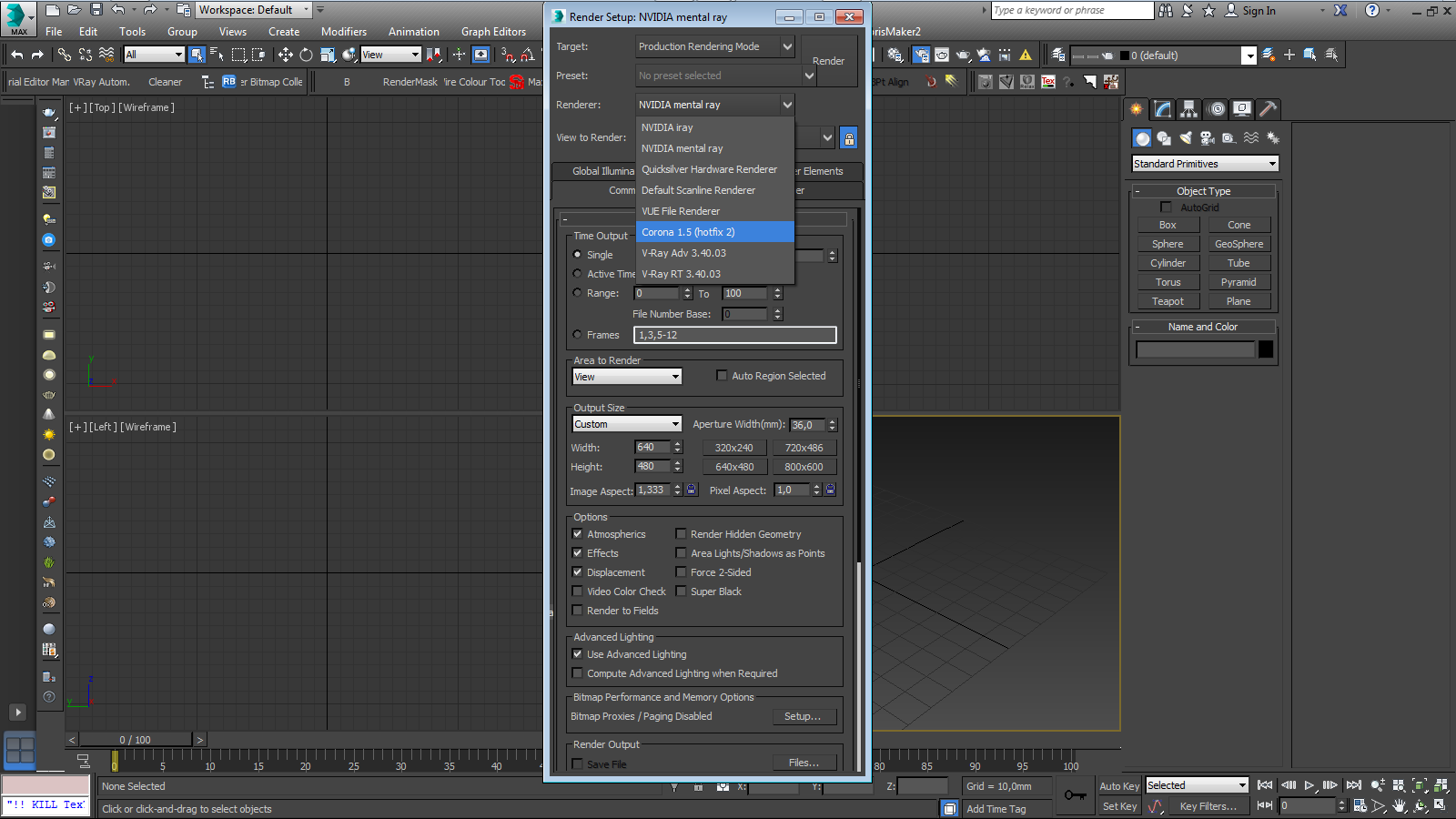This screenshot has height=819, width=1456.
Task: Click the Set Keys key icon
Action: (x=1076, y=795)
